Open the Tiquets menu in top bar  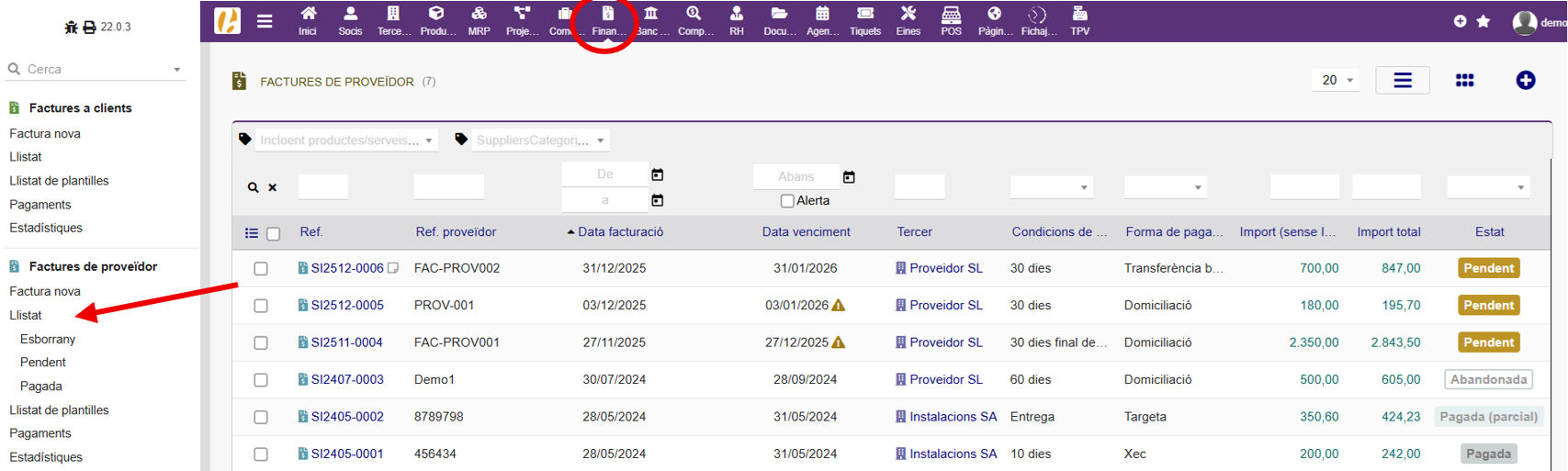click(864, 21)
